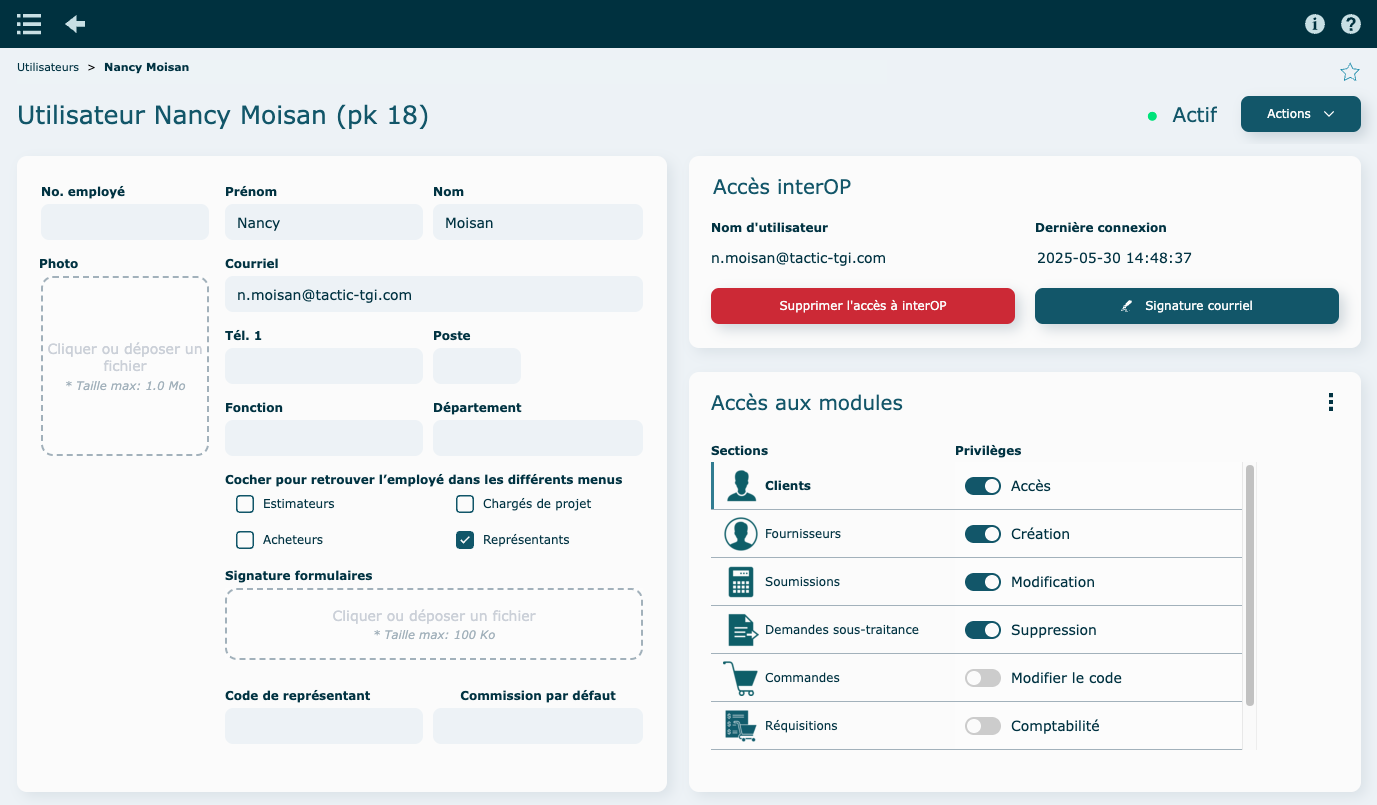Go to Utilisateurs breadcrumb link
1377x805 pixels.
pos(48,67)
